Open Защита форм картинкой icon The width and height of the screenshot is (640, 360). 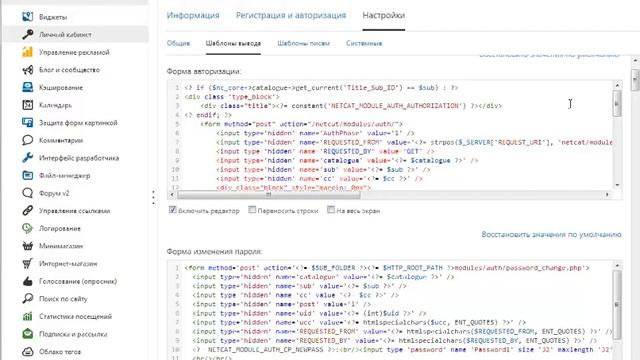coord(27,122)
